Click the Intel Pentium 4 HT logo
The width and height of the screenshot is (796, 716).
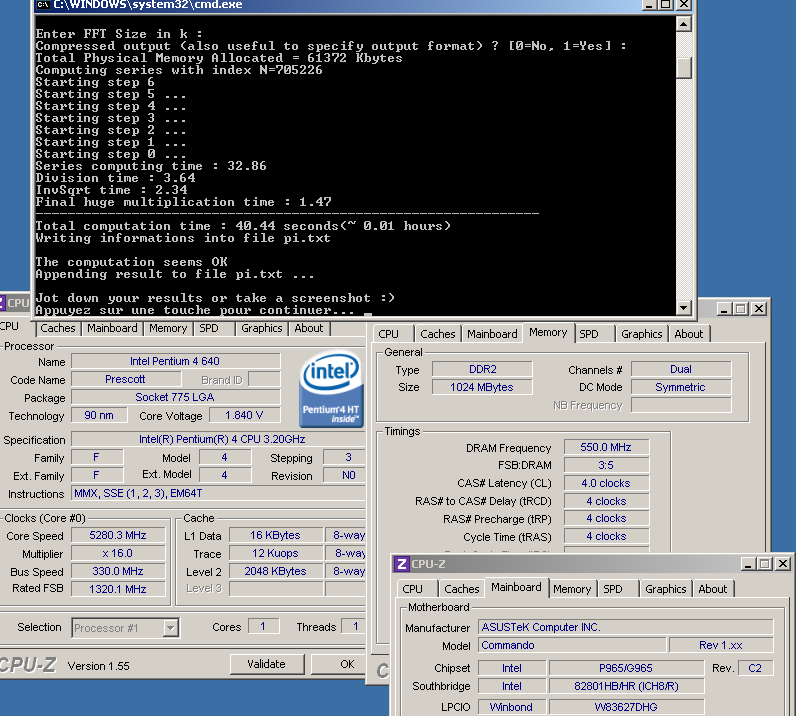point(331,389)
